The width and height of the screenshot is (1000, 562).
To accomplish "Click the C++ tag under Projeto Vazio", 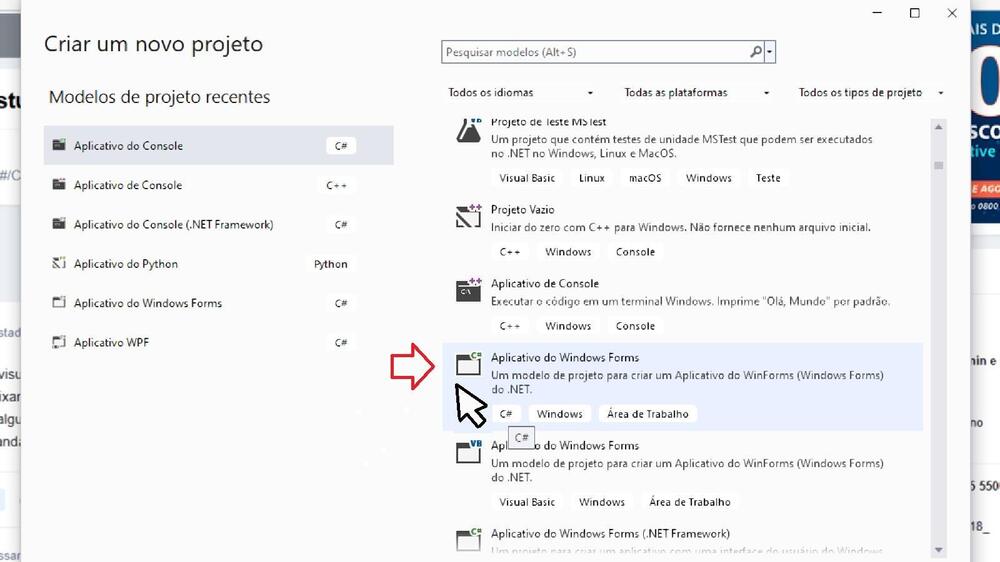I will (510, 252).
